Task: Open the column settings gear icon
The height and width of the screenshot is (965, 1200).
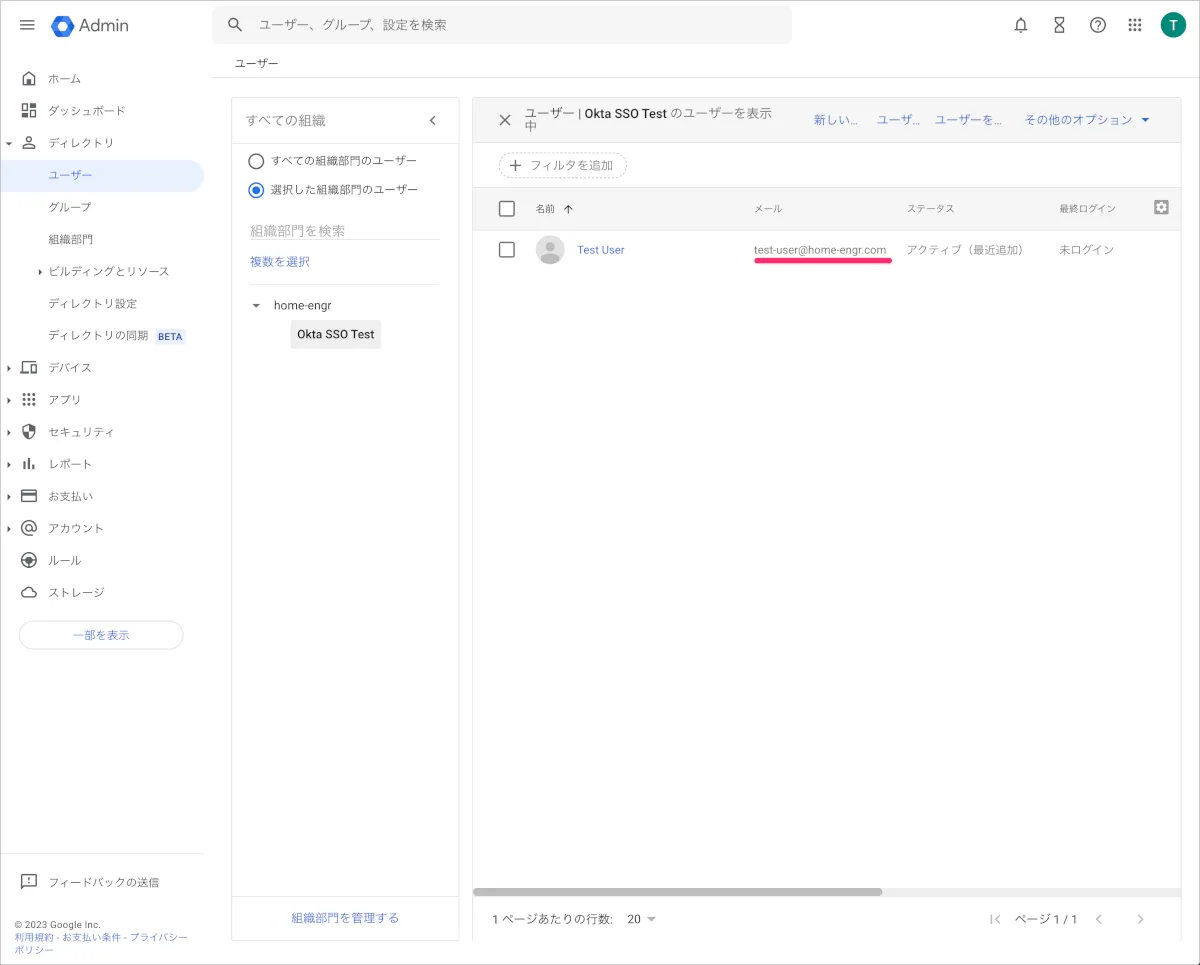Action: tap(1161, 208)
